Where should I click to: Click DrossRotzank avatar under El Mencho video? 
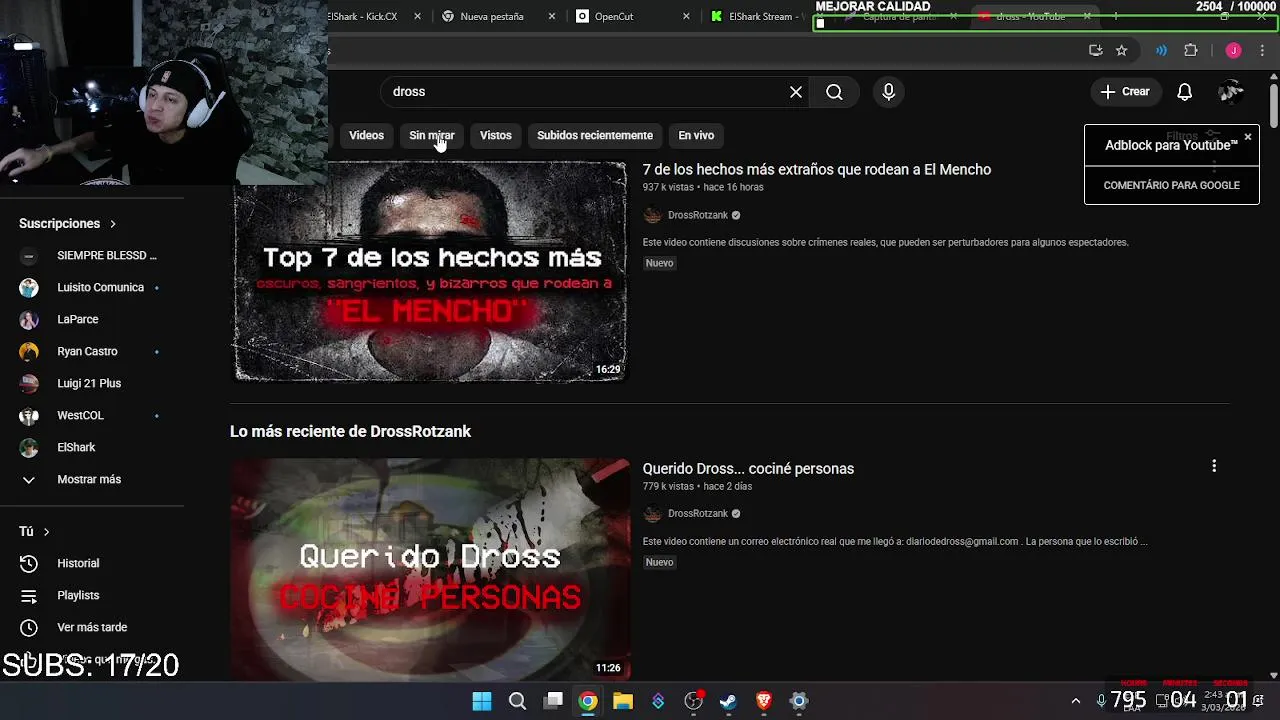point(653,215)
